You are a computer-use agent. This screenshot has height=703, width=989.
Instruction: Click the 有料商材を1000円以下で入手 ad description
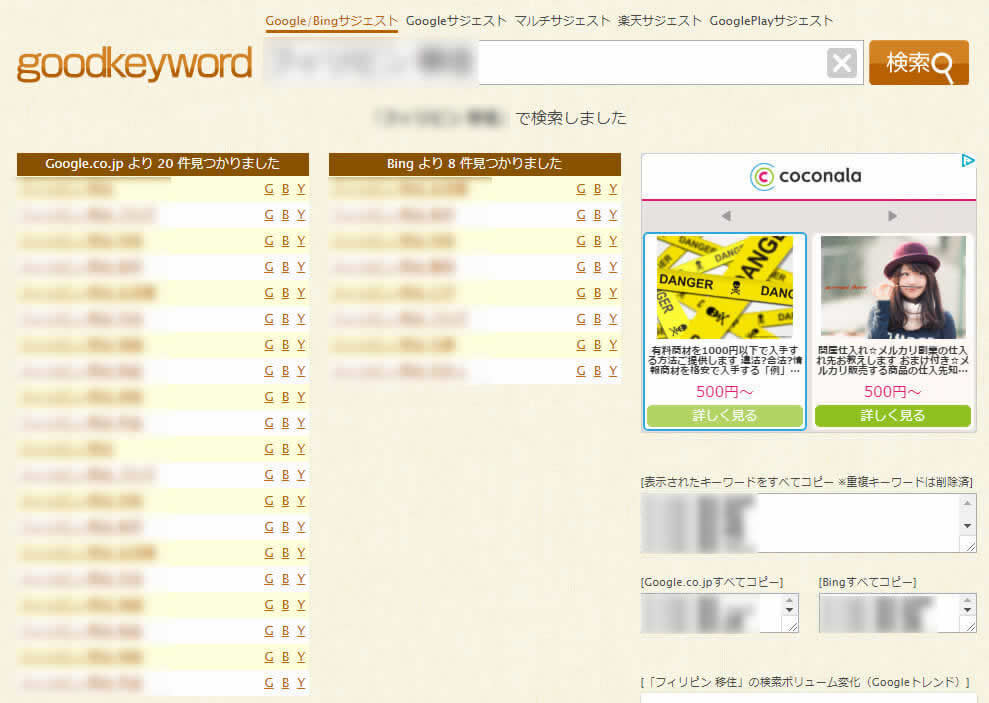tap(725, 360)
